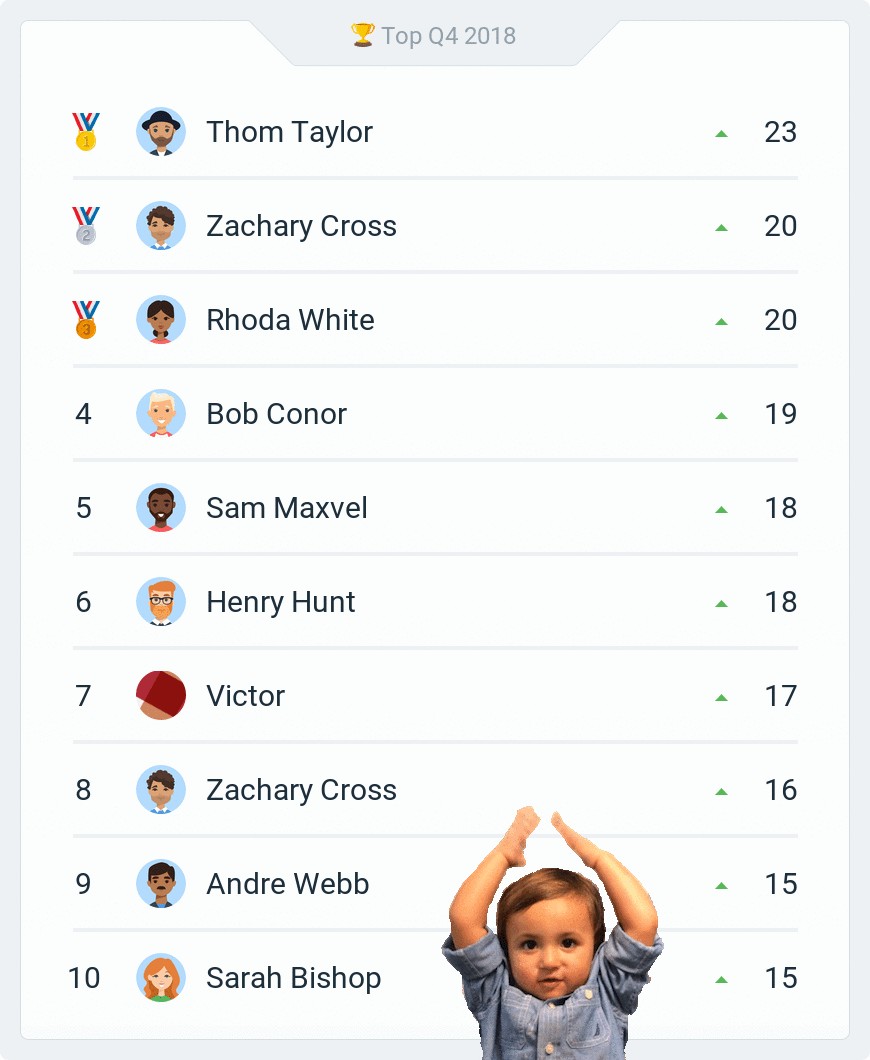Click the silver medal second-place icon
The height and width of the screenshot is (1060, 870).
(85, 226)
